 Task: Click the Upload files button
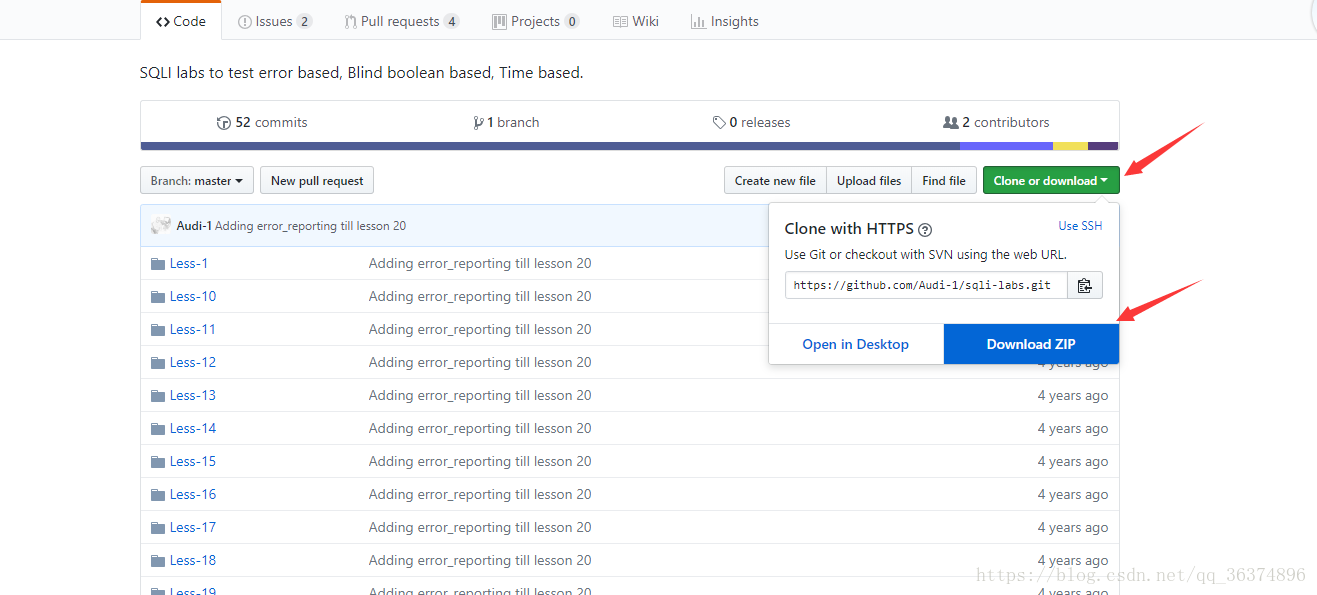[869, 181]
